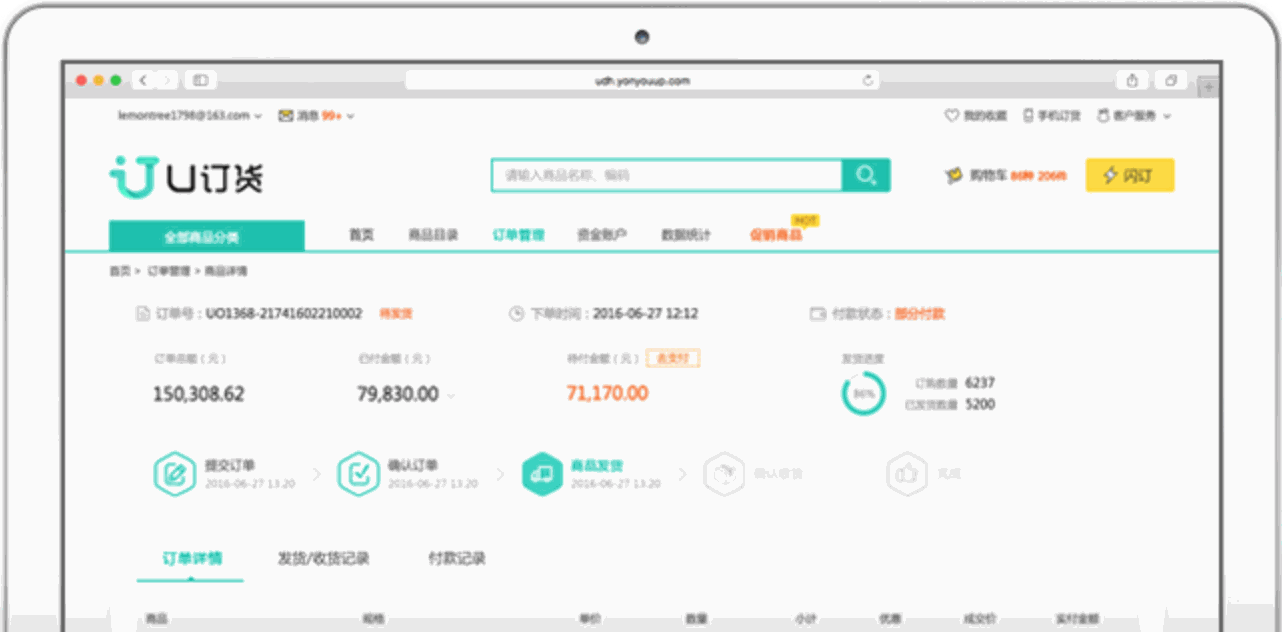The width and height of the screenshot is (1282, 632).
Task: Show all tabs in Safari
Action: 1170,80
